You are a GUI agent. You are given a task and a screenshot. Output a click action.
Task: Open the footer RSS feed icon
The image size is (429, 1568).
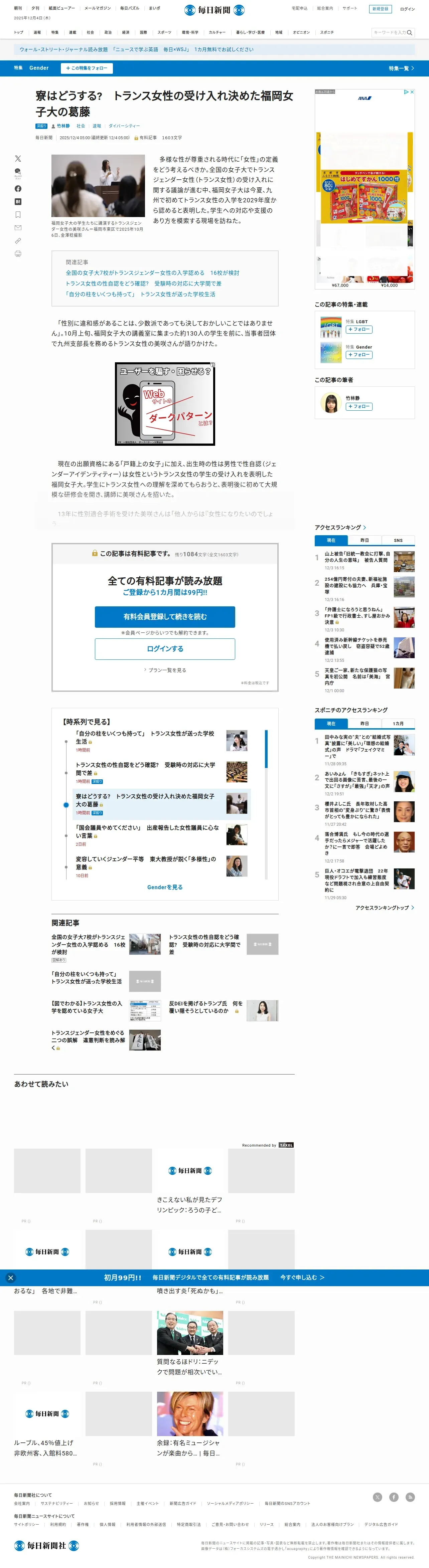coord(411,1497)
